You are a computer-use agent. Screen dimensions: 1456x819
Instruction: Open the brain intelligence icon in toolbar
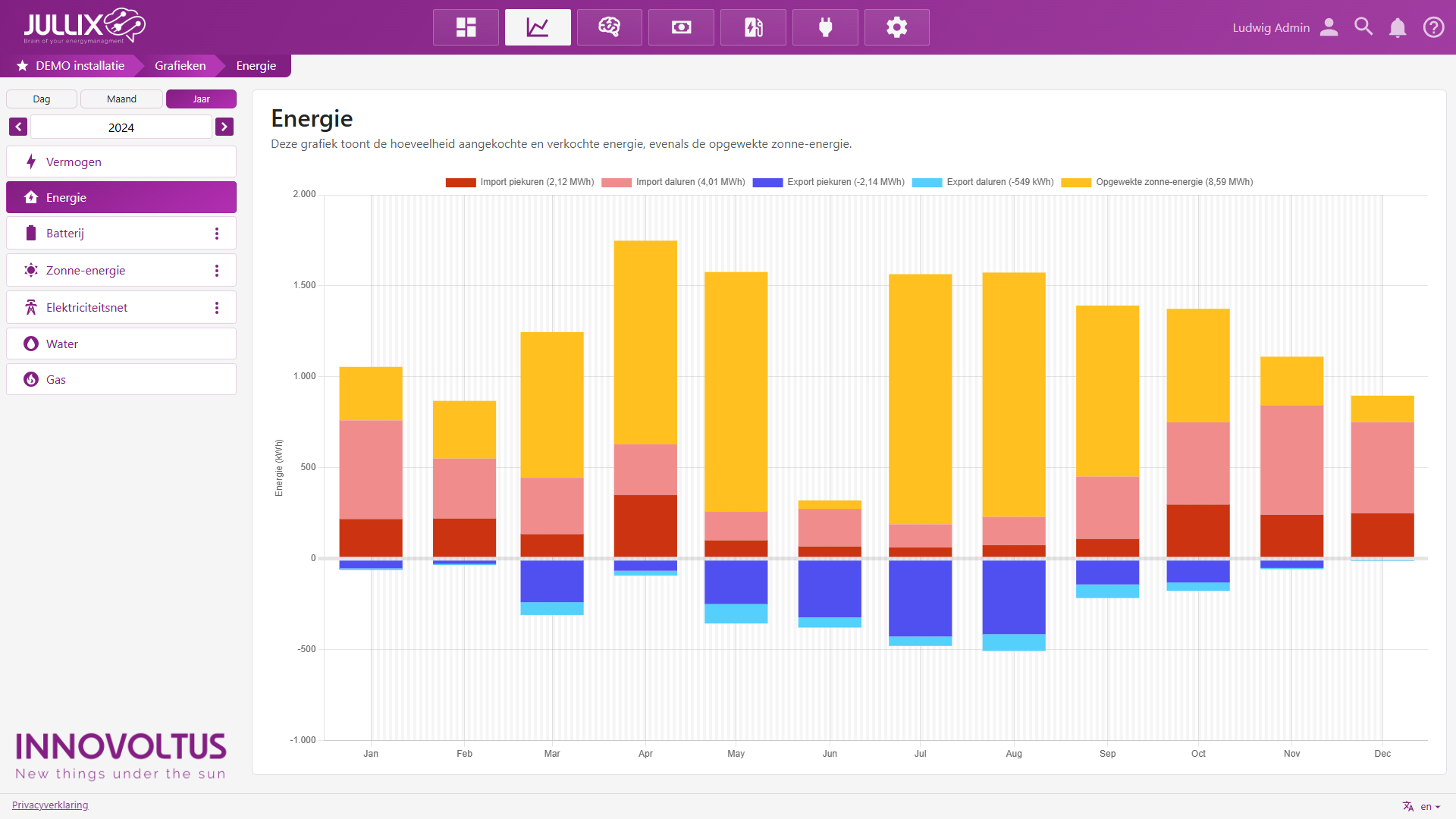click(609, 27)
